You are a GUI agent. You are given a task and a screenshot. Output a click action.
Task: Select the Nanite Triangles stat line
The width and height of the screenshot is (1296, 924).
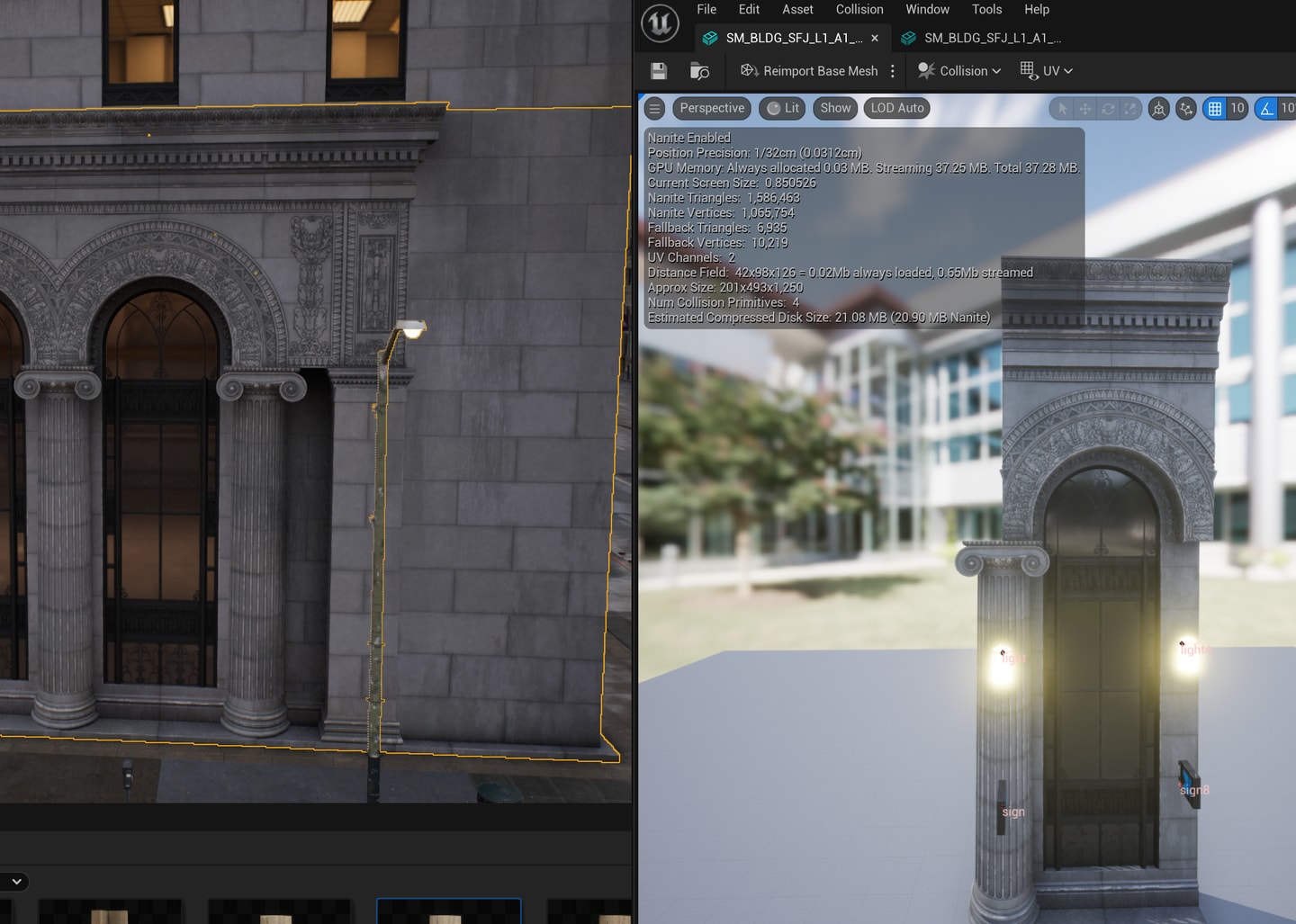tap(724, 198)
